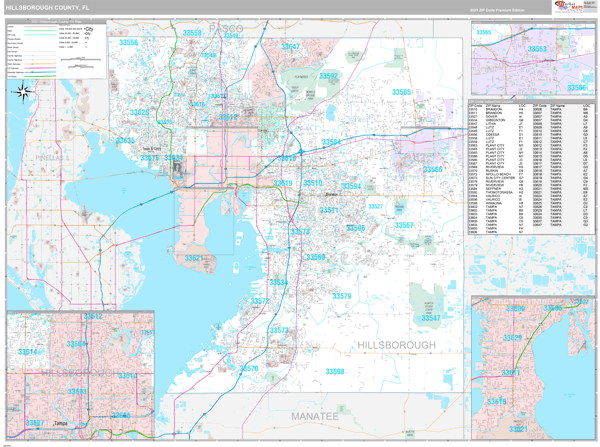This screenshot has height=447, width=600.
Task: Click the downtown Tampa inset map
Action: pos(80,375)
